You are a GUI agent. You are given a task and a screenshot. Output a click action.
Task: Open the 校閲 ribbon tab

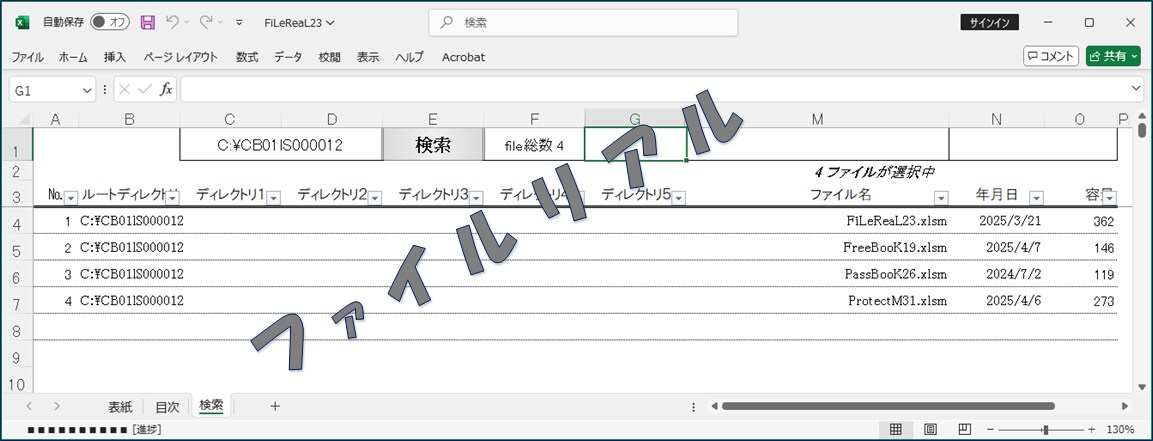coord(329,57)
